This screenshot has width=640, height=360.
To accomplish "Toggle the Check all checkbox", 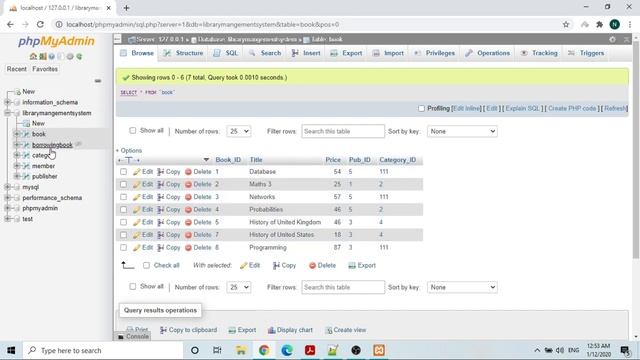I will [x=146, y=265].
